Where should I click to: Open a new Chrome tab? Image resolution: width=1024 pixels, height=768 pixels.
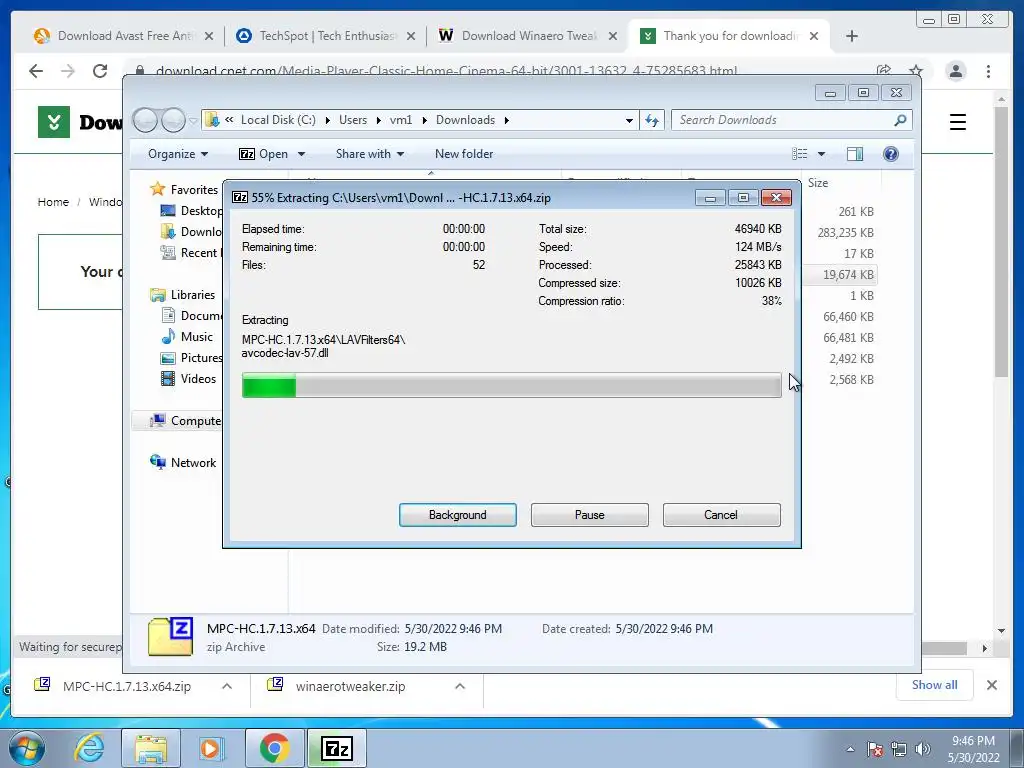click(852, 36)
